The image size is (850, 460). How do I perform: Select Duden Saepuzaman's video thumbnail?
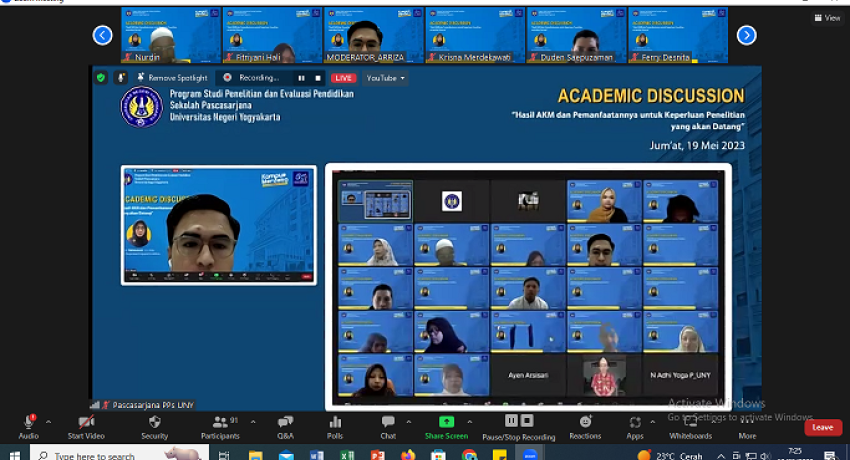coord(576,35)
